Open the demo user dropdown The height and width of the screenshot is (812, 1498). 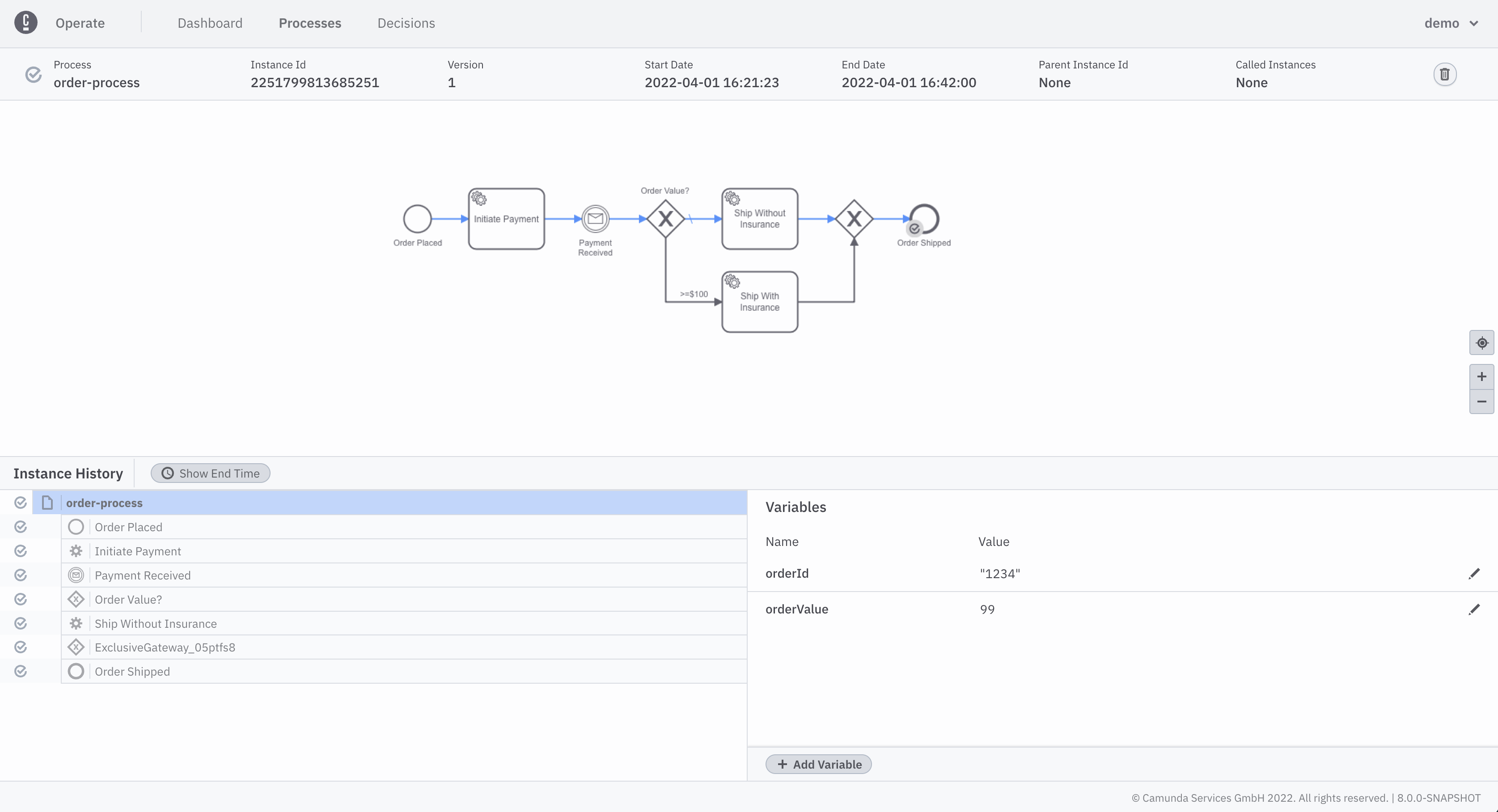tap(1451, 23)
